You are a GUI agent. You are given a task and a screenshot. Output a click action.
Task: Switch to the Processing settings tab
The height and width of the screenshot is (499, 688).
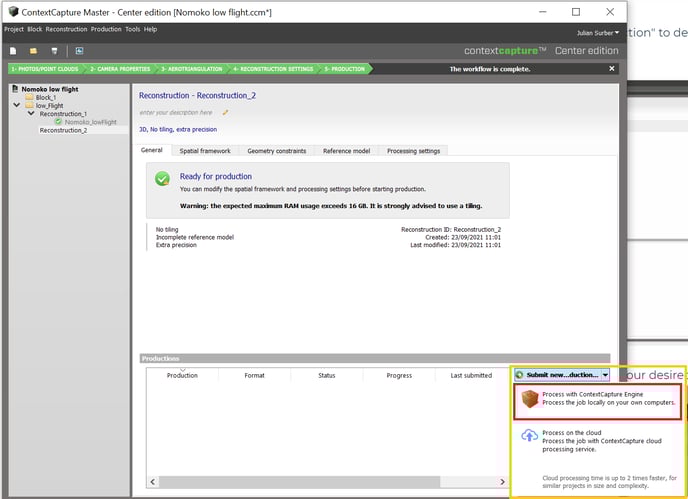(415, 150)
